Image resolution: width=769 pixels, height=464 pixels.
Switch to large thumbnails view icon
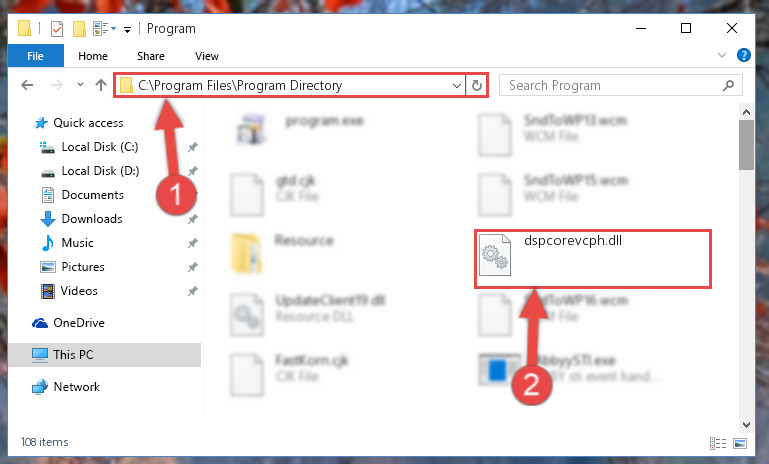tap(740, 443)
